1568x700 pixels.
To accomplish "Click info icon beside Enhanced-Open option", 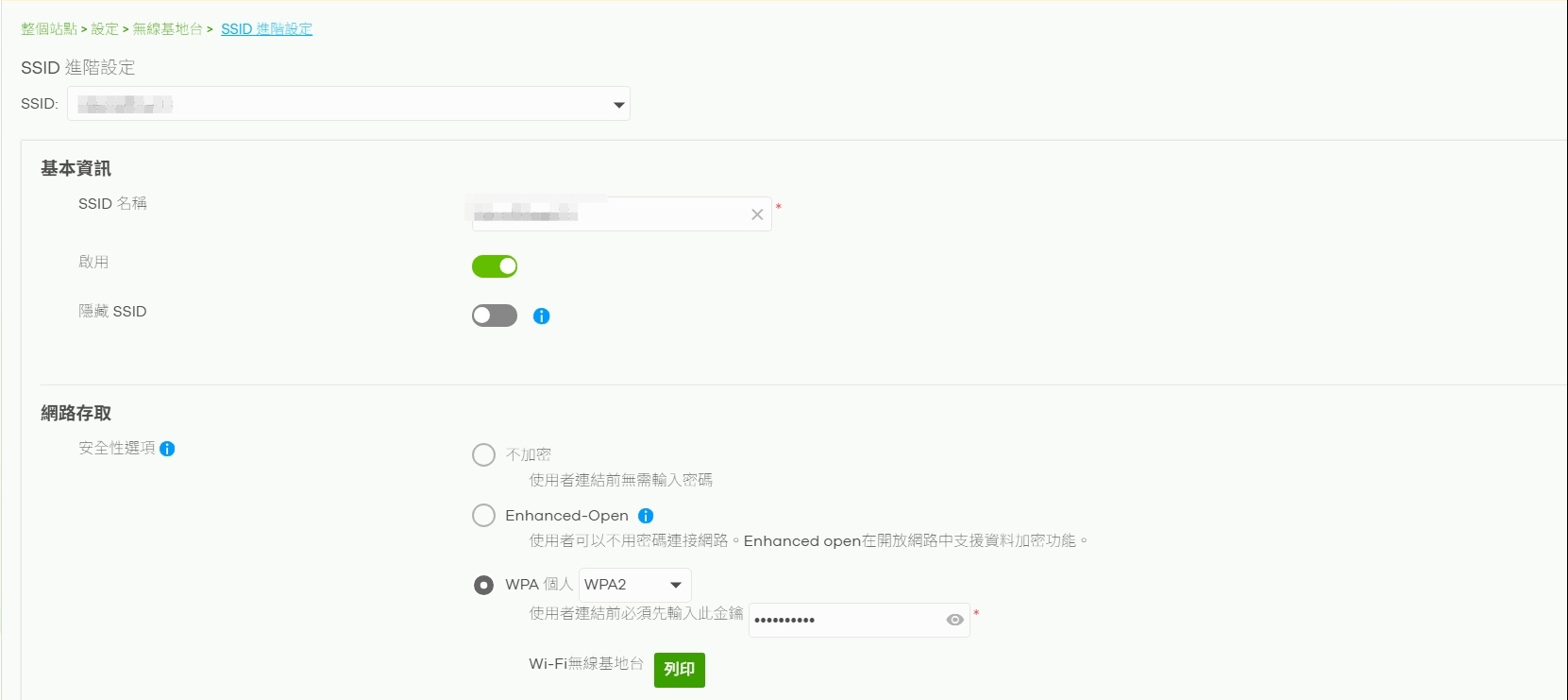I will [x=646, y=516].
